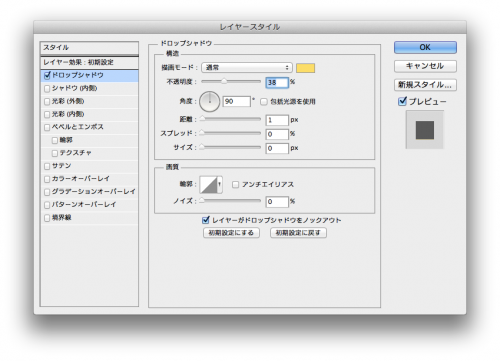Click the OK button

[x=425, y=47]
